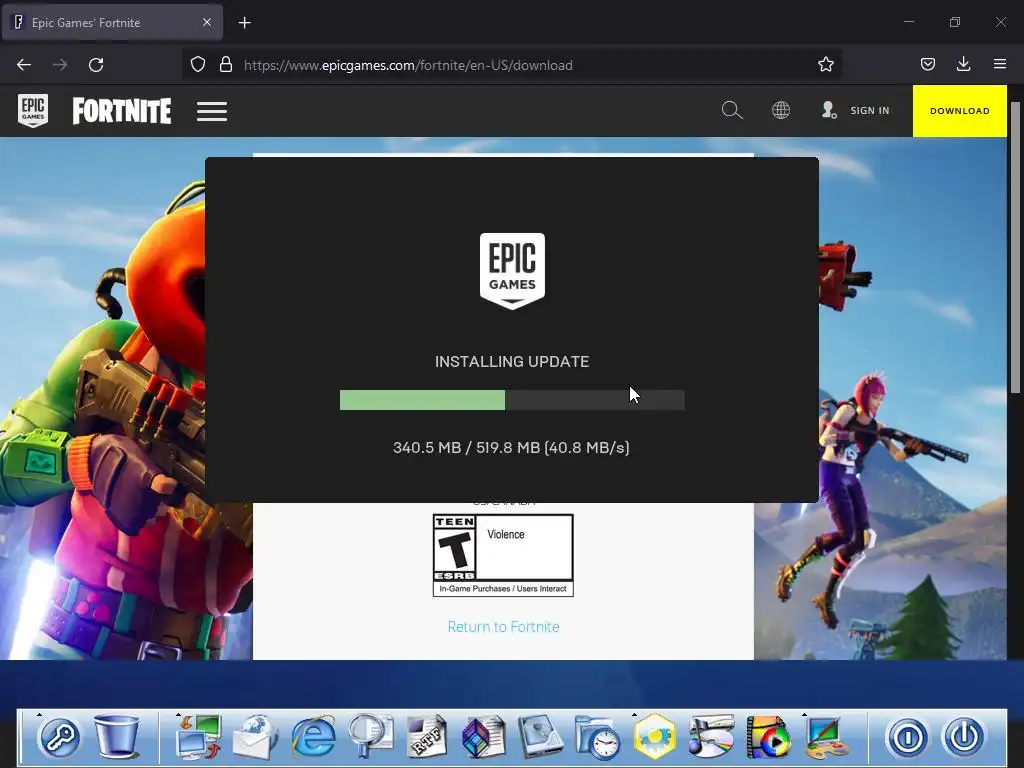
Task: Click the yellow DOWNLOAD button
Action: 959,111
